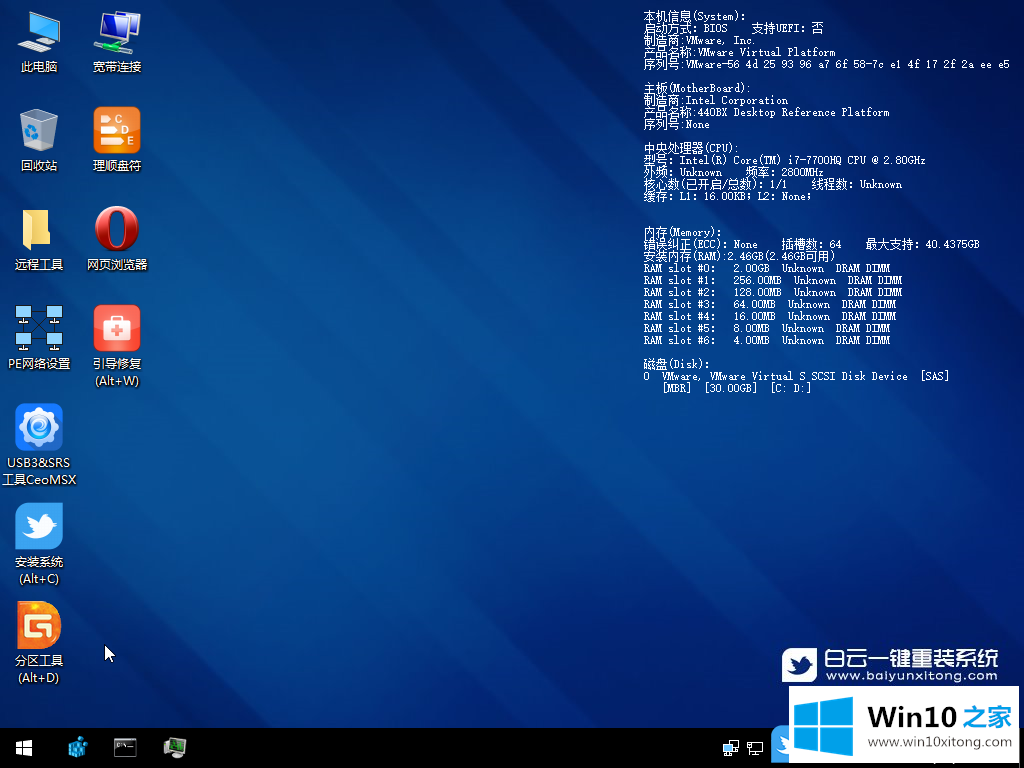Click the 安装内存(RAM) 2.46GB line

(739, 256)
